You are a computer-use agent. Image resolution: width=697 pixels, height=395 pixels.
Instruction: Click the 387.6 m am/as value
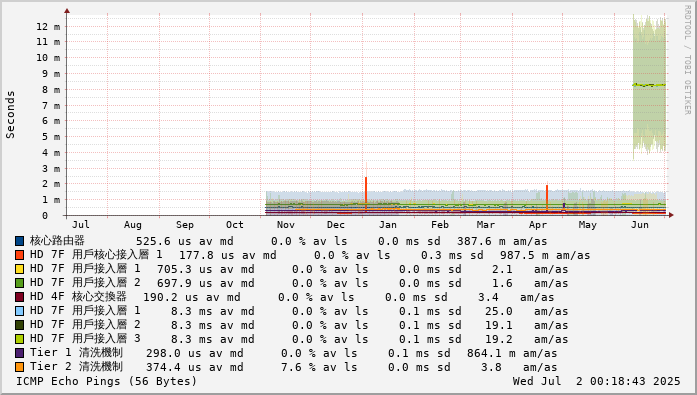(x=502, y=241)
